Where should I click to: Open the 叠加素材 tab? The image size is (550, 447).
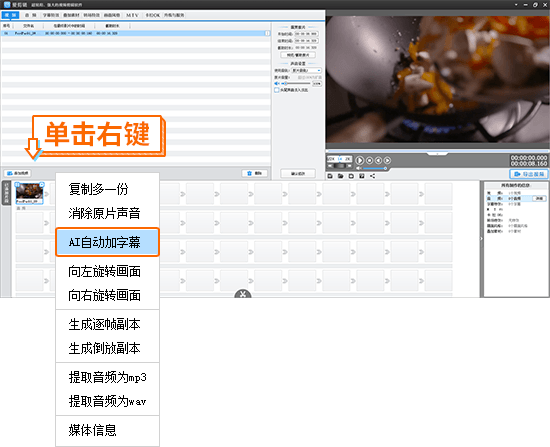(71, 15)
